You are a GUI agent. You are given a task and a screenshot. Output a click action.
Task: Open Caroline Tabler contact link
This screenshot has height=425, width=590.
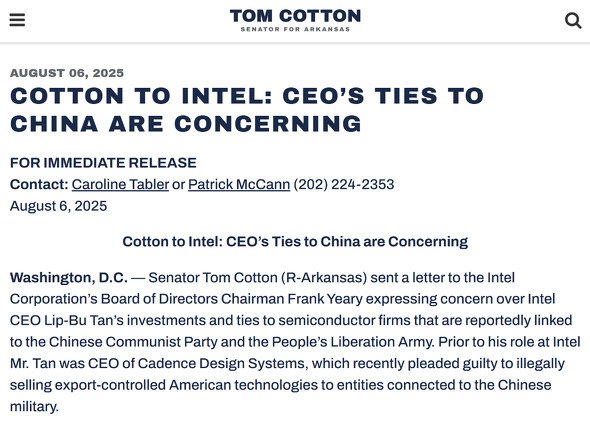pos(120,184)
